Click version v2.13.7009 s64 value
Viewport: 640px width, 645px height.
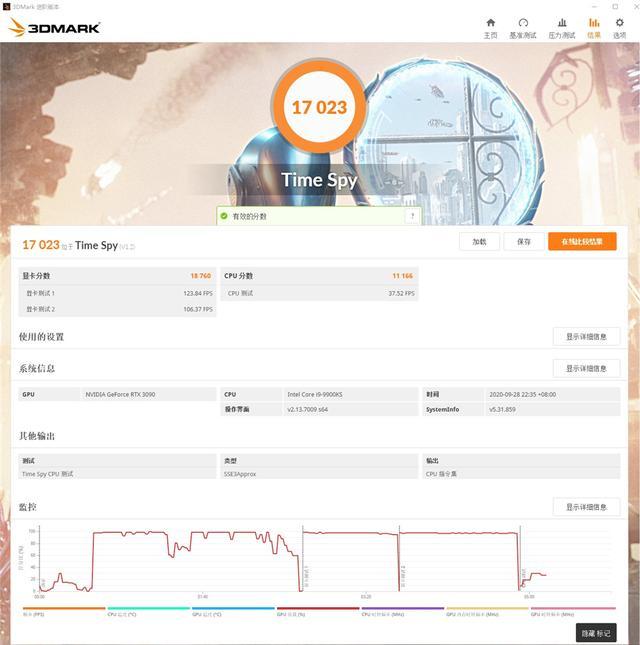(x=308, y=409)
